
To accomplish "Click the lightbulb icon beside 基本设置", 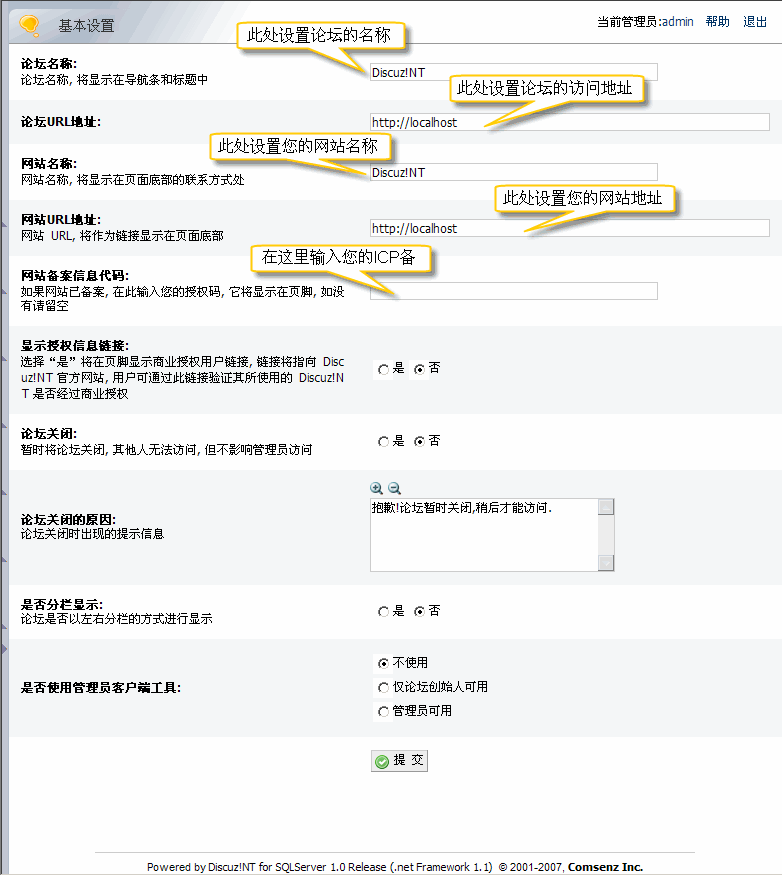I will pyautogui.click(x=29, y=24).
